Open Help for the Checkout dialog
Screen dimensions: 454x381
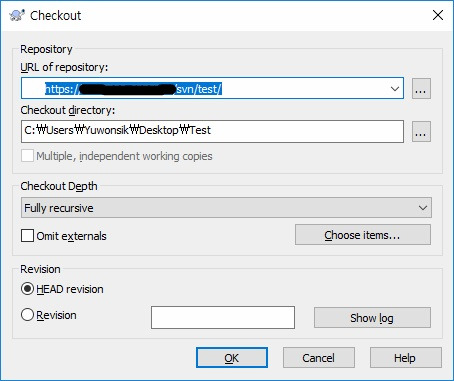(405, 358)
